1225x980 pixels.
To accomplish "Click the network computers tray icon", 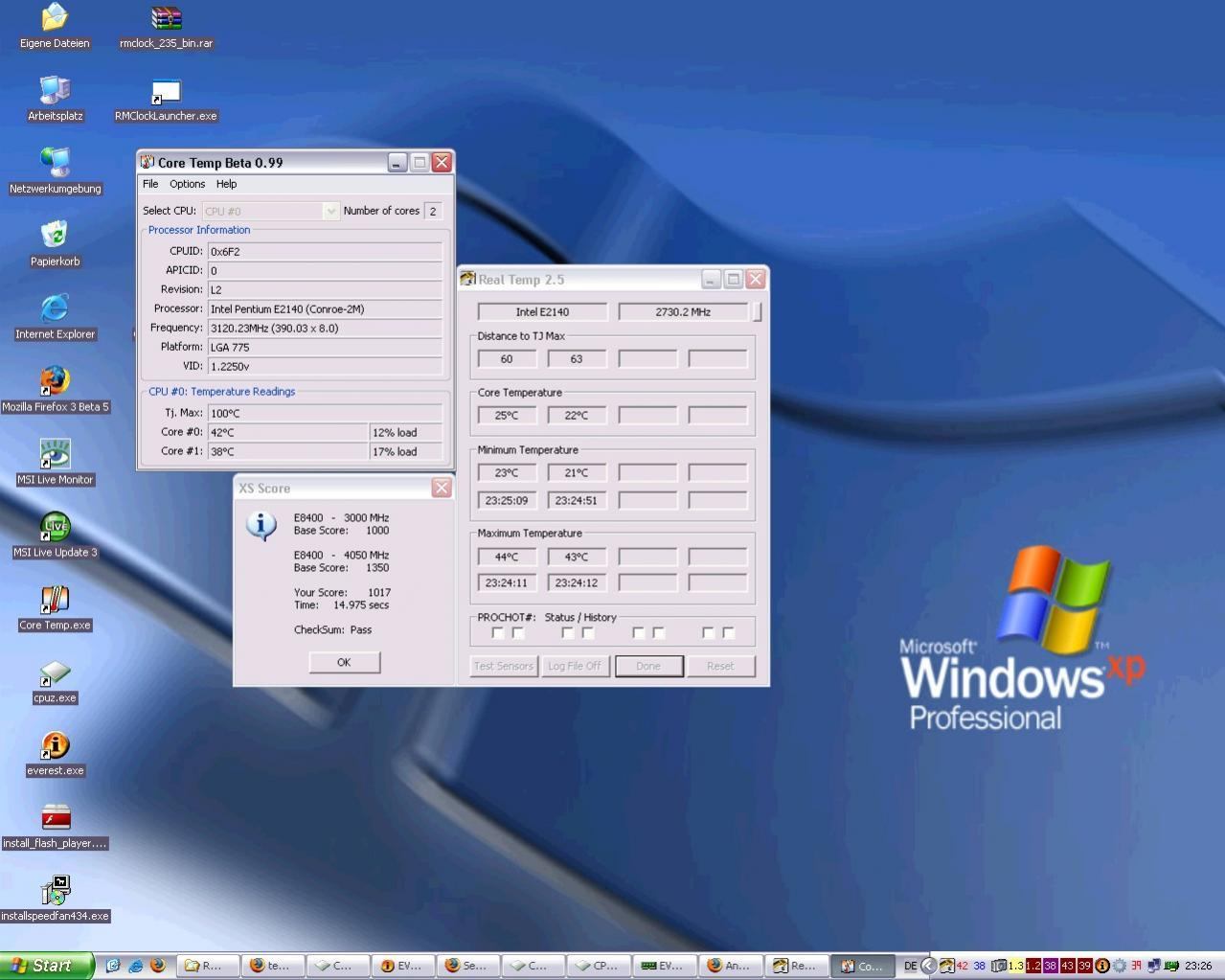I will pyautogui.click(x=1154, y=966).
